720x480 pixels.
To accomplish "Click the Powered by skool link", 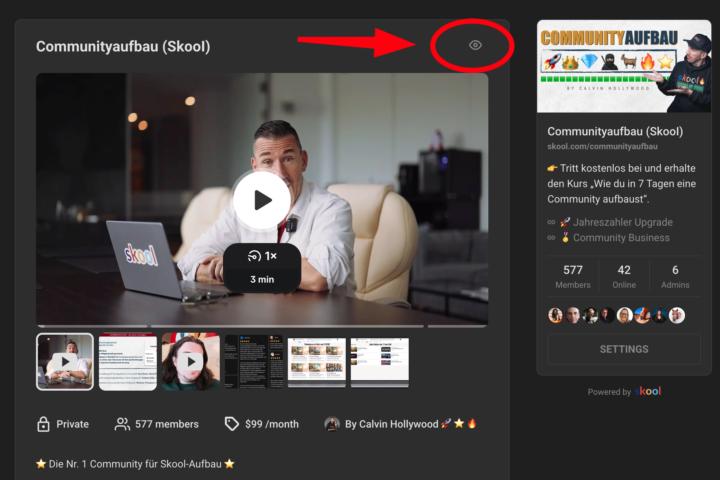I will pyautogui.click(x=624, y=392).
